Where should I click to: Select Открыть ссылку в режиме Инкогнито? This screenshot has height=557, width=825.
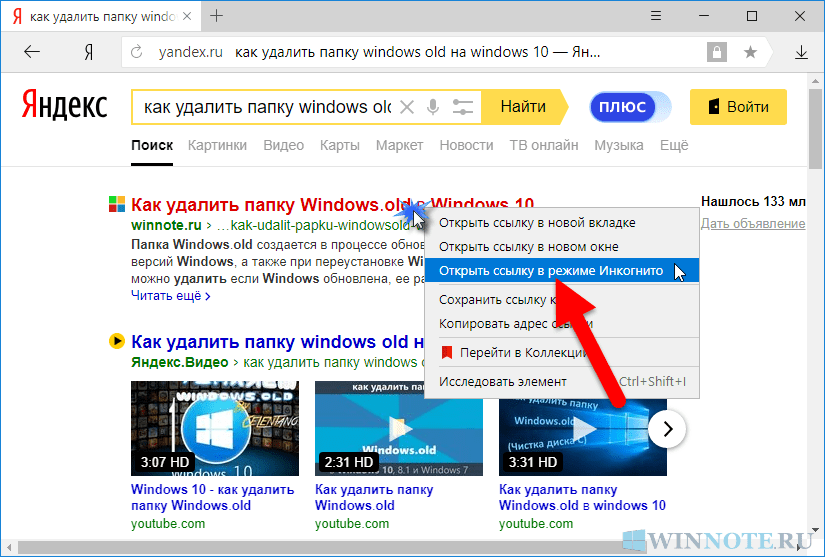550,271
